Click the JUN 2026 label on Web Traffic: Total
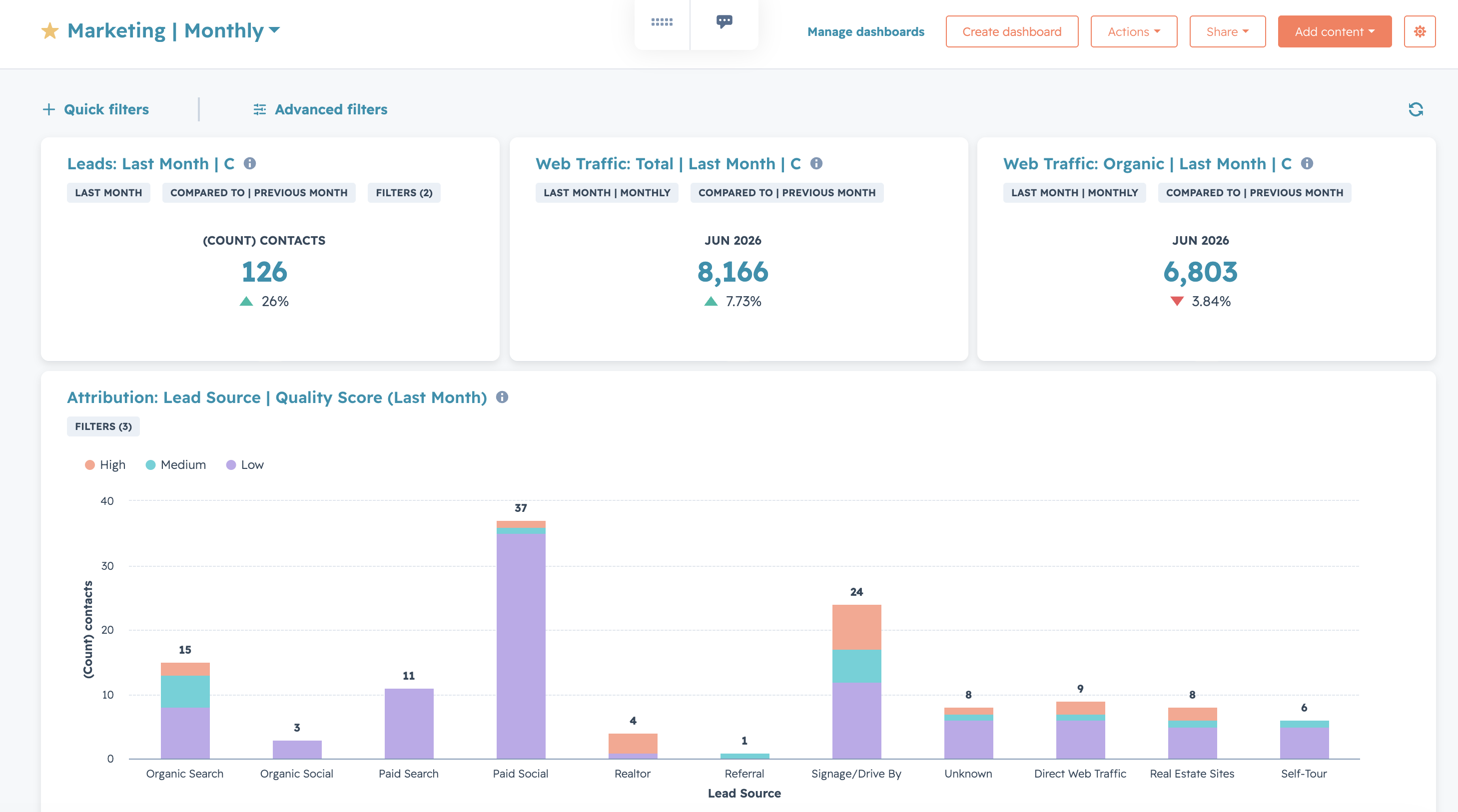The height and width of the screenshot is (812, 1458). tap(733, 241)
